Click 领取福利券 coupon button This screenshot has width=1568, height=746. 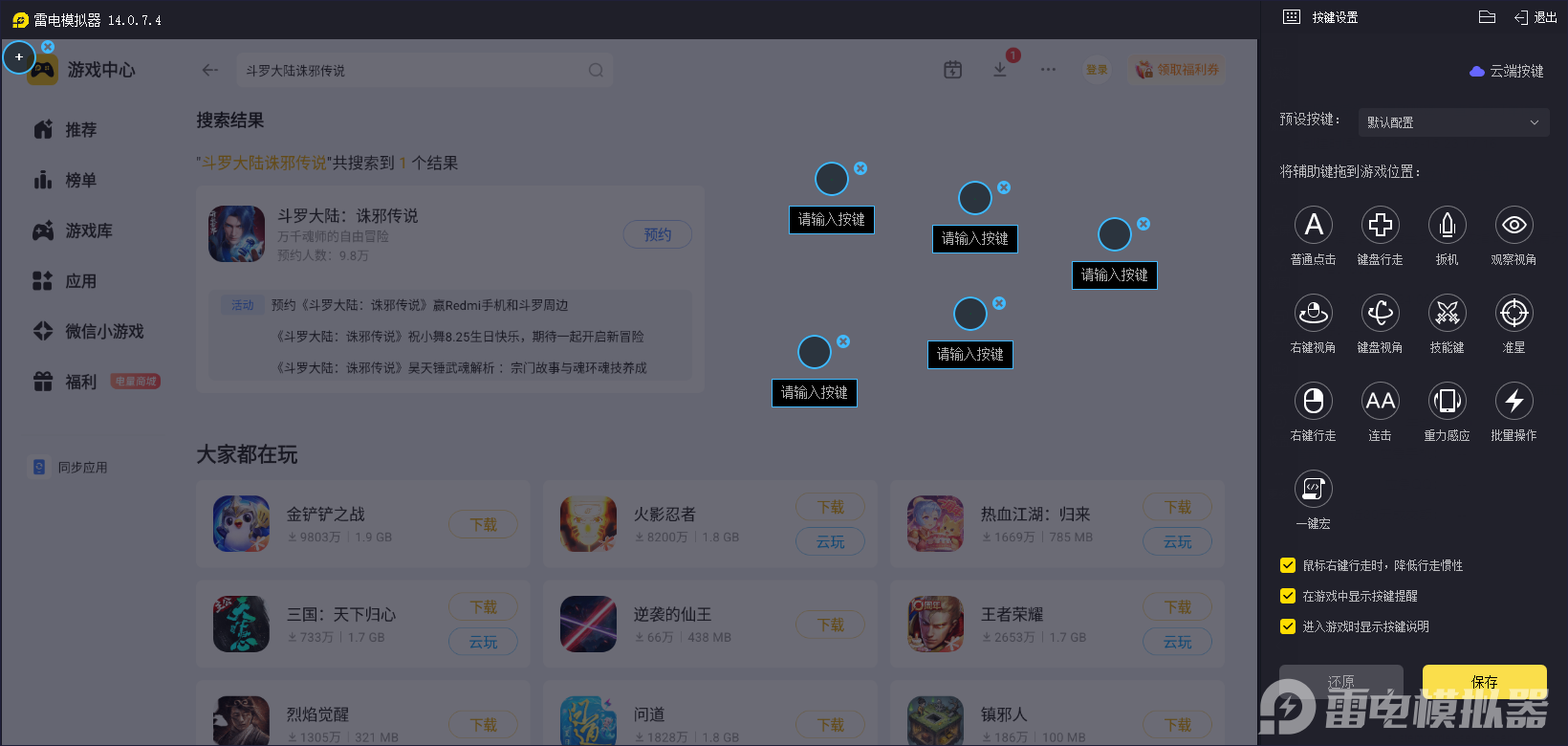(x=1177, y=70)
